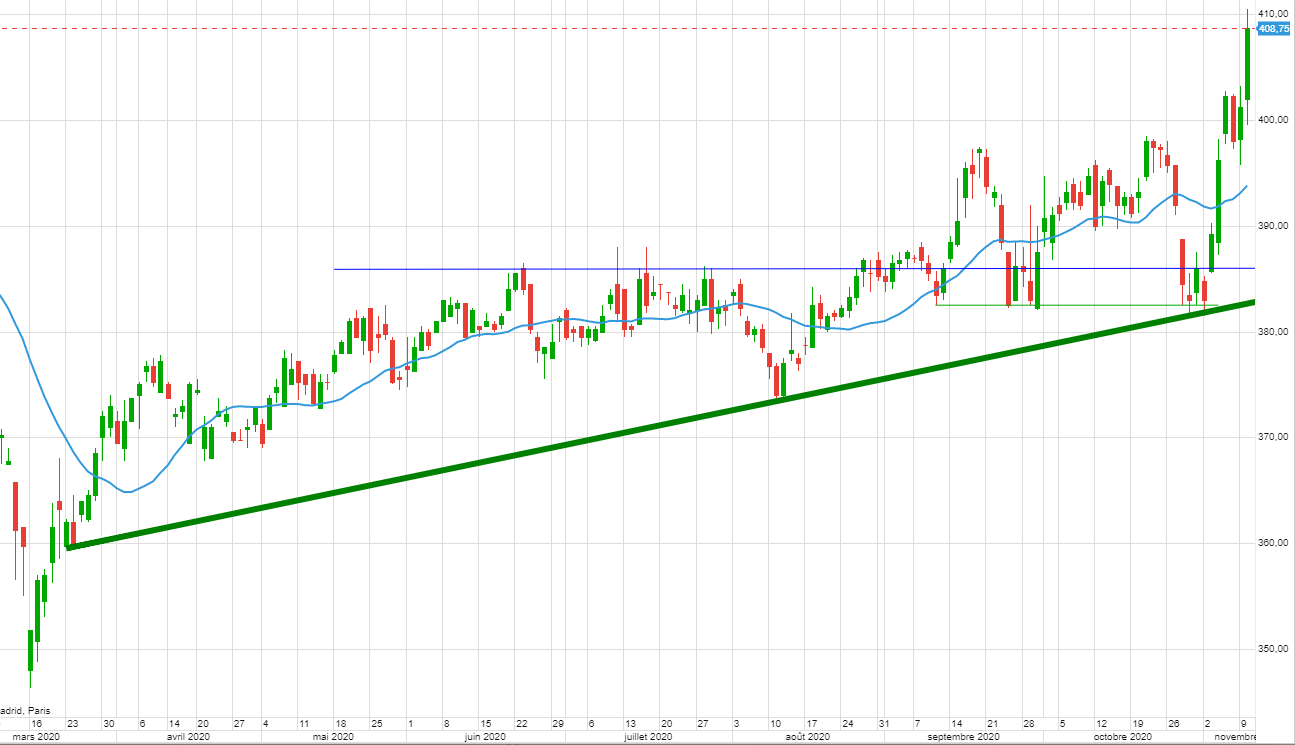Select the juin 2020 month label
Screen dimensions: 1295x745
coord(485,737)
